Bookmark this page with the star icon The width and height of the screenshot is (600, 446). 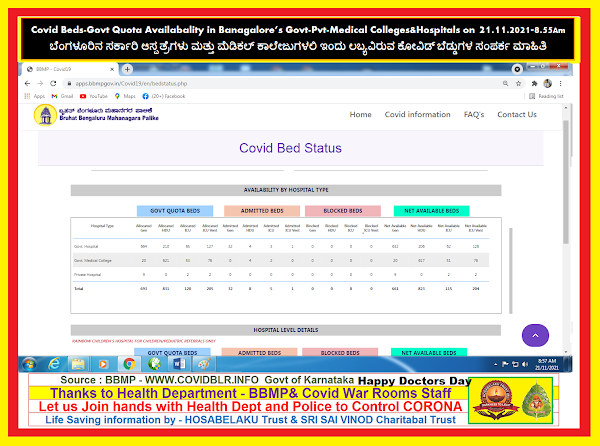point(518,83)
